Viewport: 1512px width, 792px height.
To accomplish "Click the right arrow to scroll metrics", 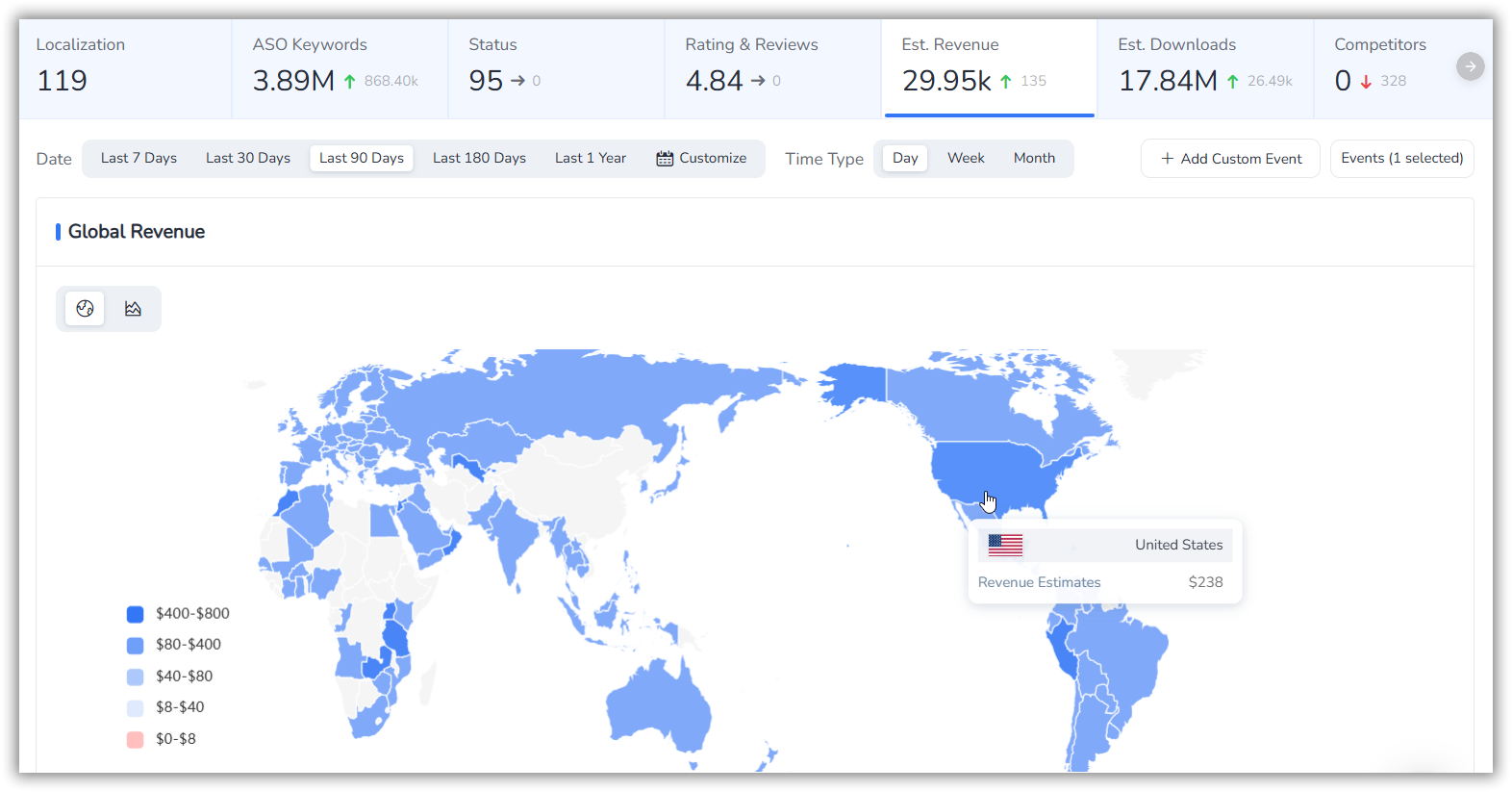I will (x=1470, y=66).
